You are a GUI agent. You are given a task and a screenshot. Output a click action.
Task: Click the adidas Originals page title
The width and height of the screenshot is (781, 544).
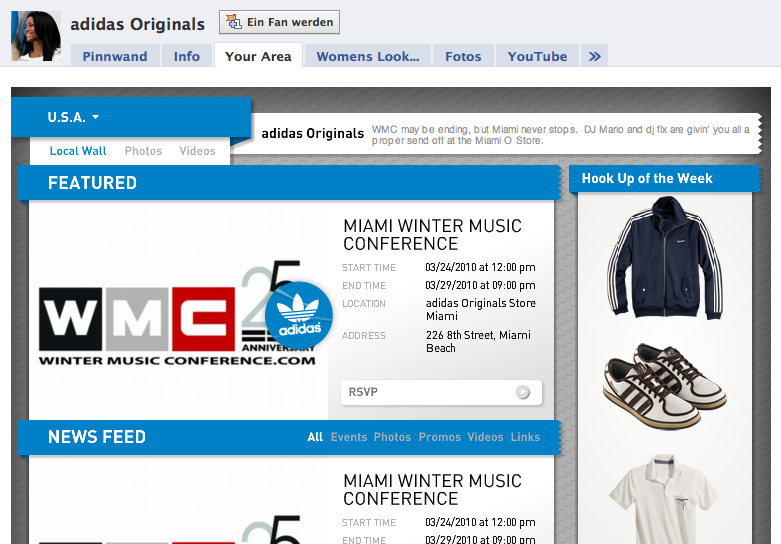137,24
